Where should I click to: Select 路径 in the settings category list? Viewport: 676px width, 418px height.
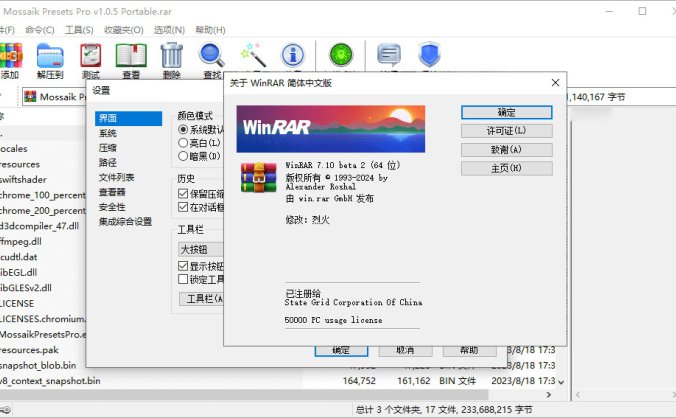[108, 162]
